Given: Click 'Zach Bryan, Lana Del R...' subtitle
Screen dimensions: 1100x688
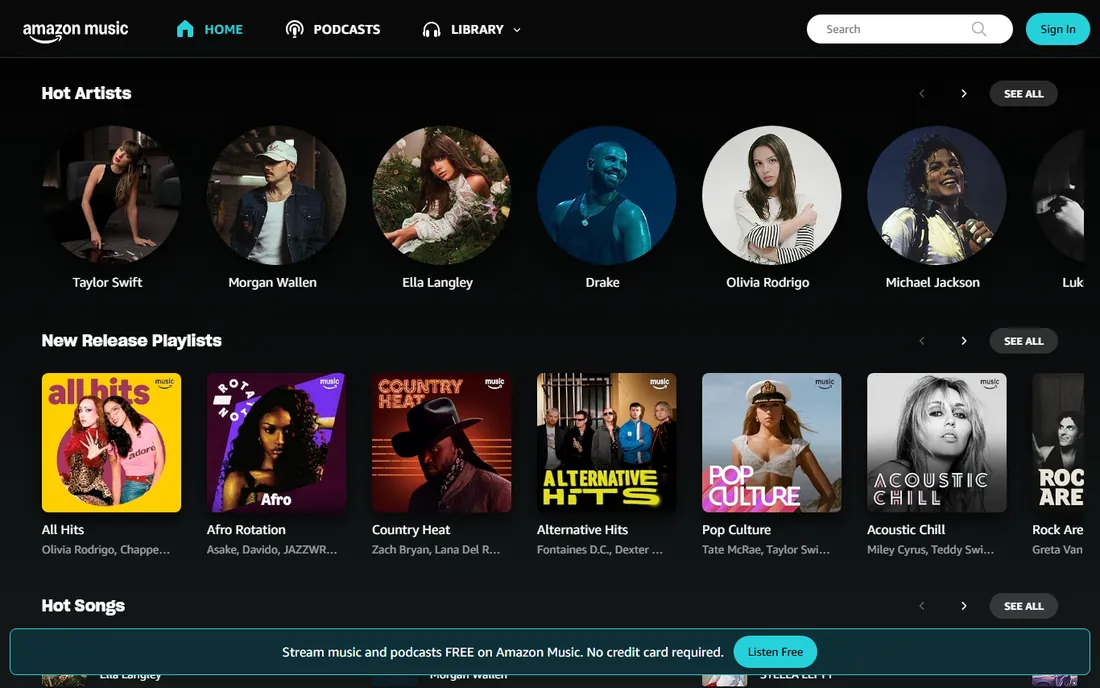Looking at the screenshot, I should pyautogui.click(x=436, y=550).
